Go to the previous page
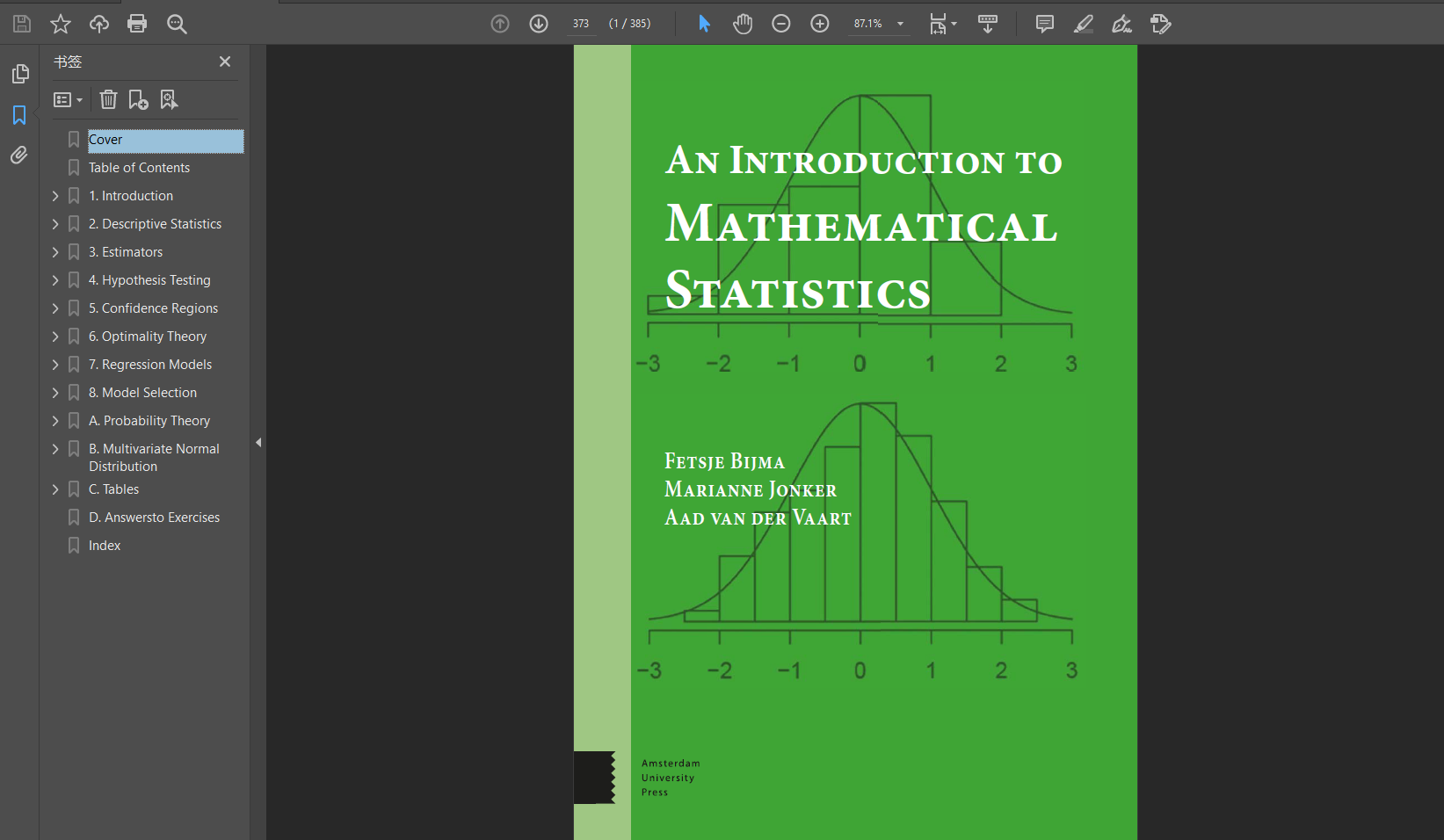Image resolution: width=1444 pixels, height=840 pixels. (x=500, y=24)
